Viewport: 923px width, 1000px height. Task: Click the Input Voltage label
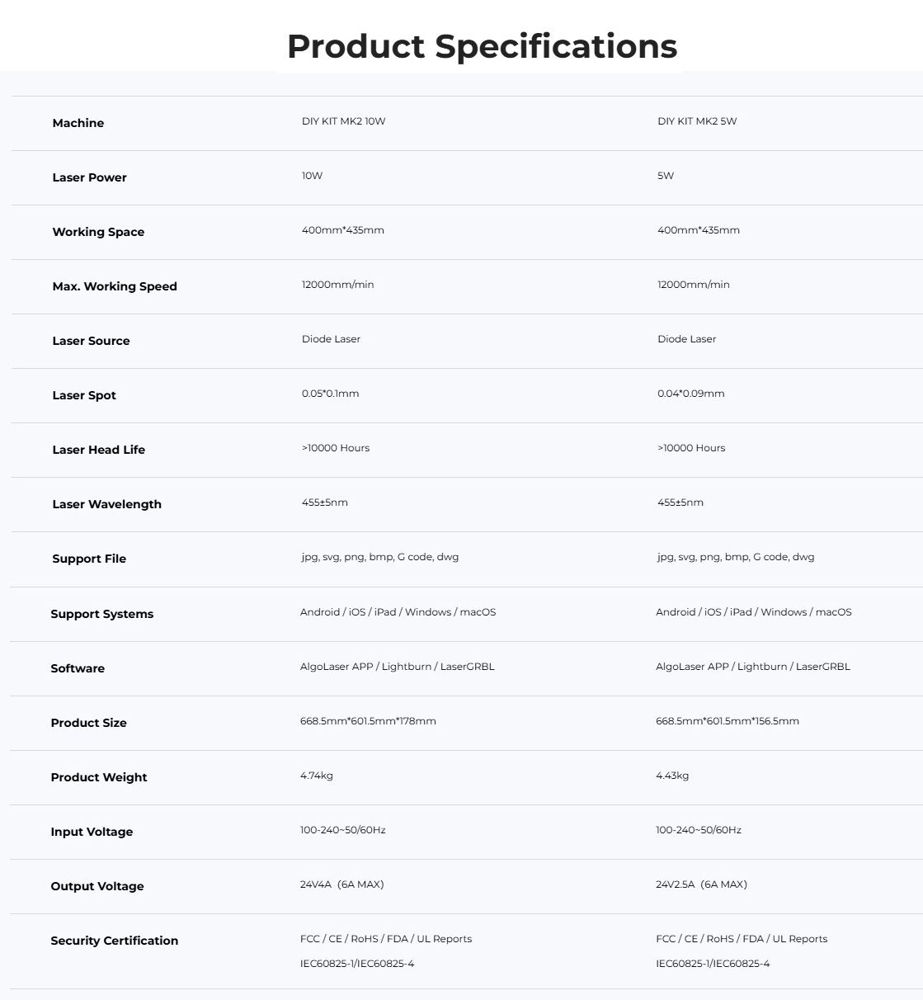92,832
